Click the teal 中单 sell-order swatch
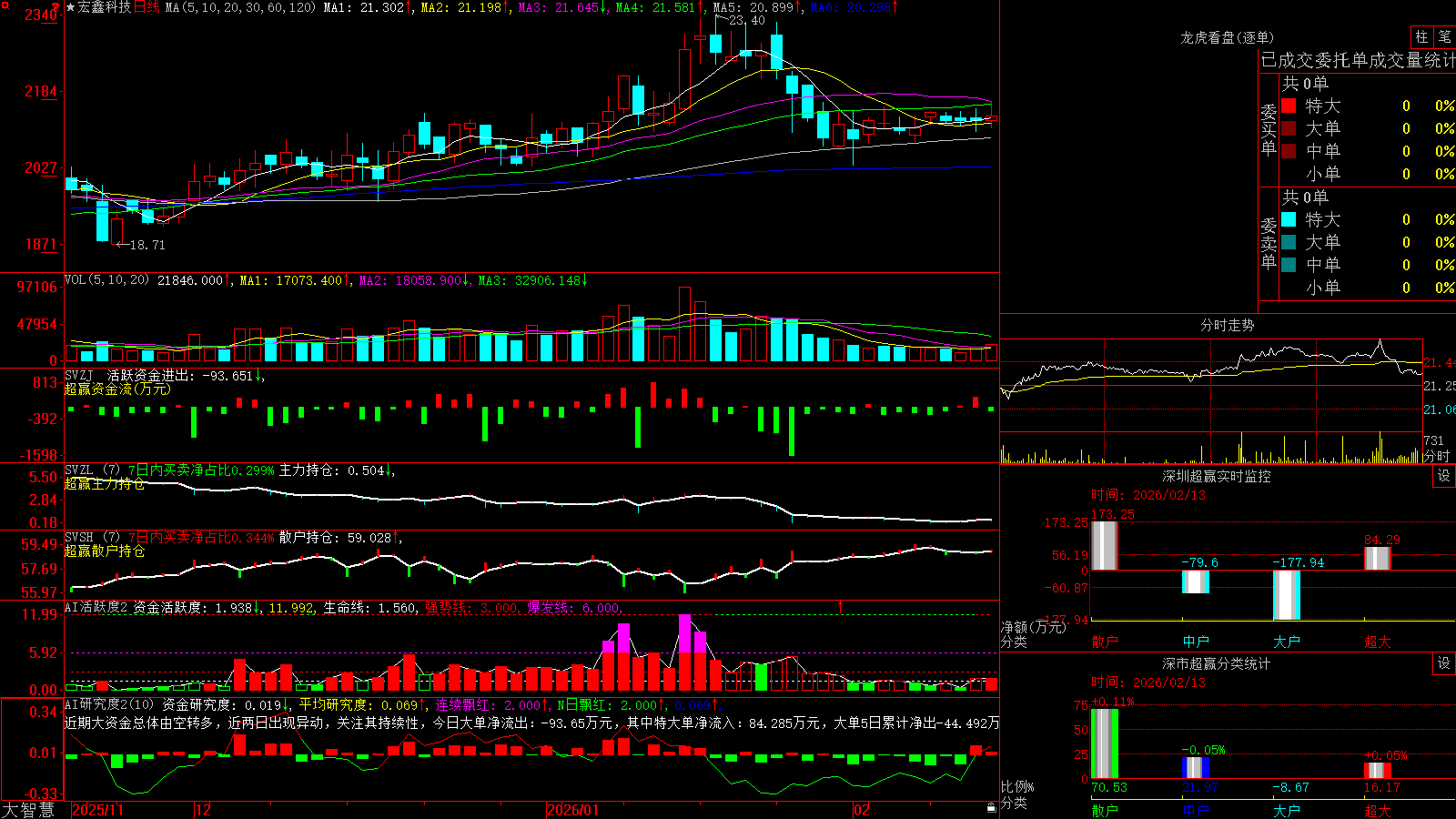Screen dimensions: 1456x819 click(1289, 265)
